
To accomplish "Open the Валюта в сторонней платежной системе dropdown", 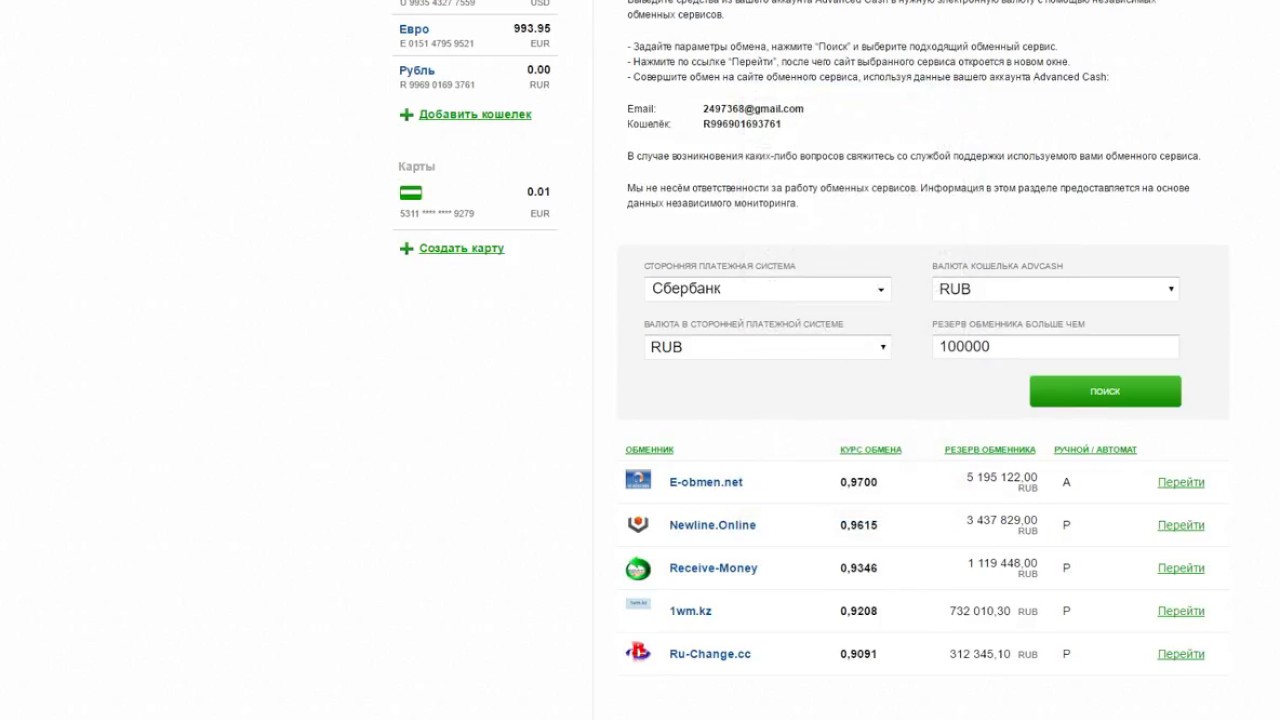I will click(767, 347).
